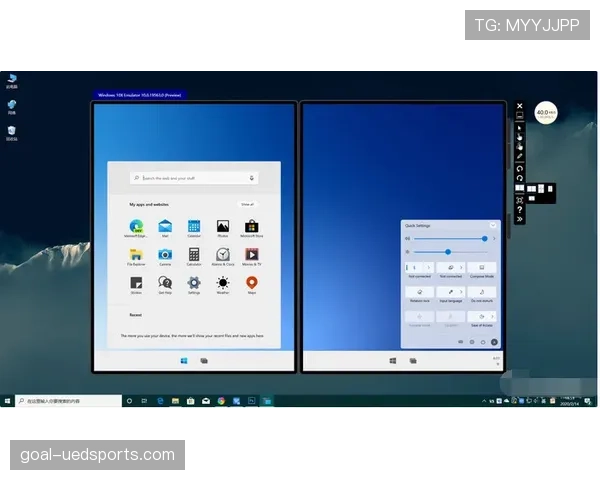The width and height of the screenshot is (600, 480).
Task: Click Task View on left emulator taskbar
Action: click(x=204, y=361)
